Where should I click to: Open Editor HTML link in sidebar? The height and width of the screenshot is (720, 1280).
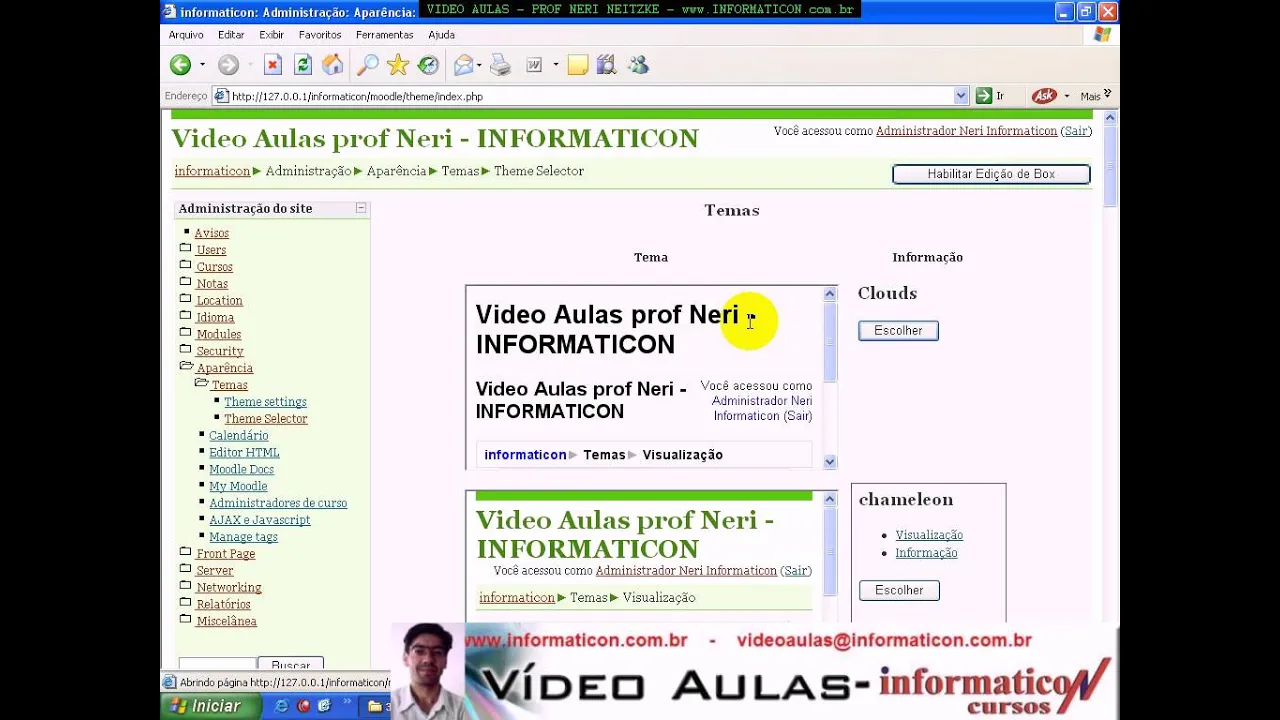tap(244, 453)
